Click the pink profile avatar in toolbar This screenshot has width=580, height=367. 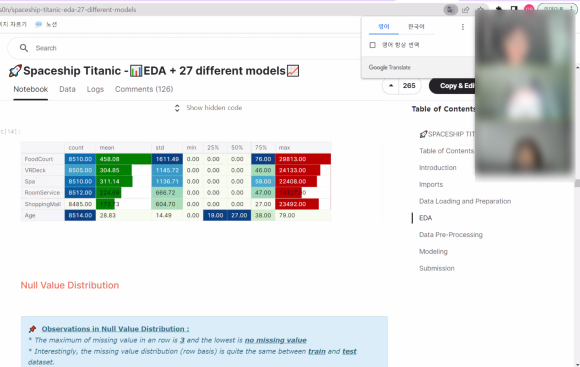tap(529, 8)
